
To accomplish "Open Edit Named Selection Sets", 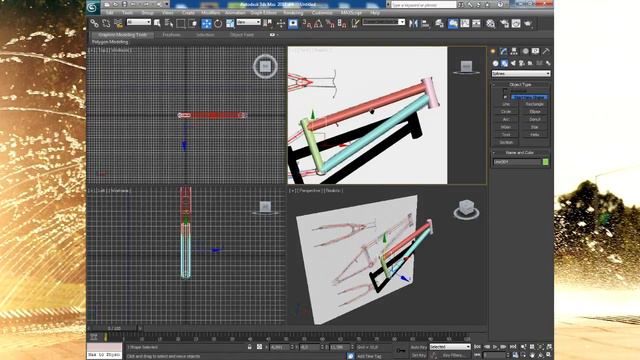I will coord(355,23).
